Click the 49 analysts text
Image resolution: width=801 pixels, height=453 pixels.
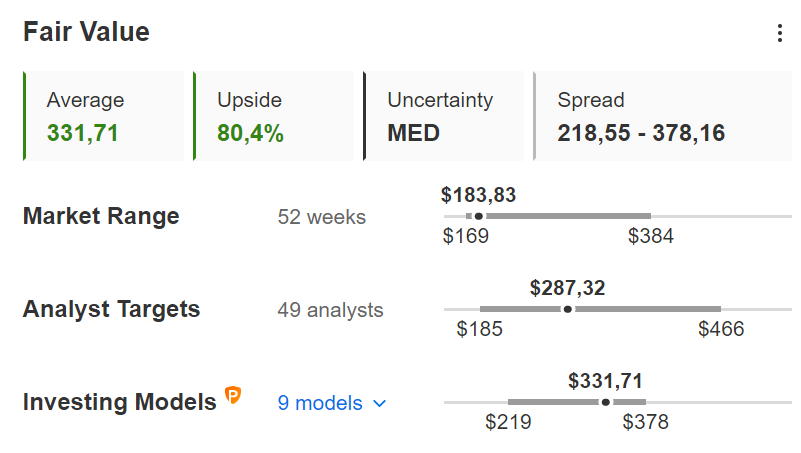point(331,310)
